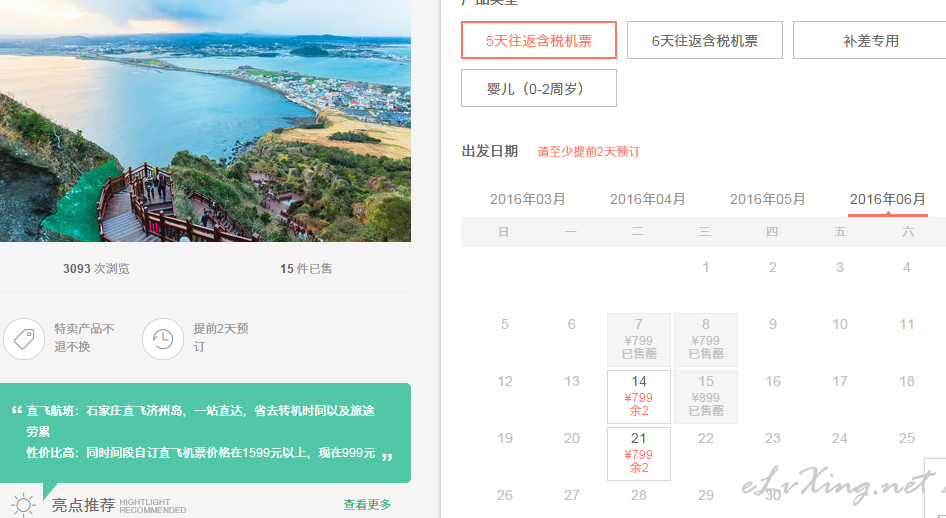This screenshot has height=518, width=946.
Task: Click calendar date 9
Action: [x=773, y=324]
